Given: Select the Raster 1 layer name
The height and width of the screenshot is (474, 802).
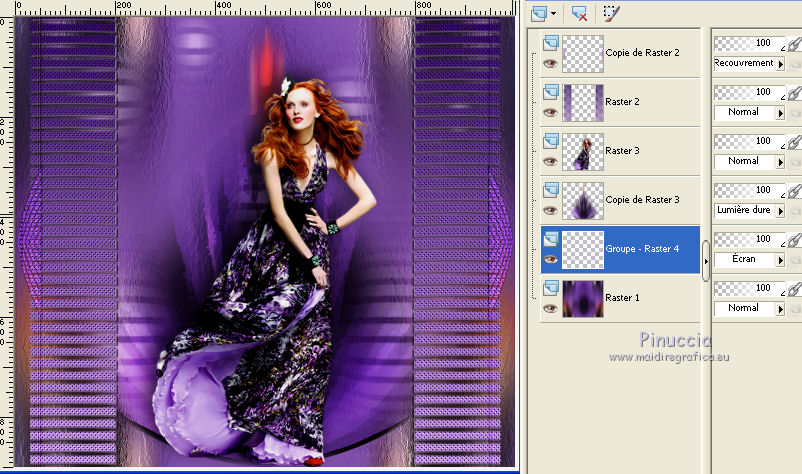Looking at the screenshot, I should pos(622,298).
